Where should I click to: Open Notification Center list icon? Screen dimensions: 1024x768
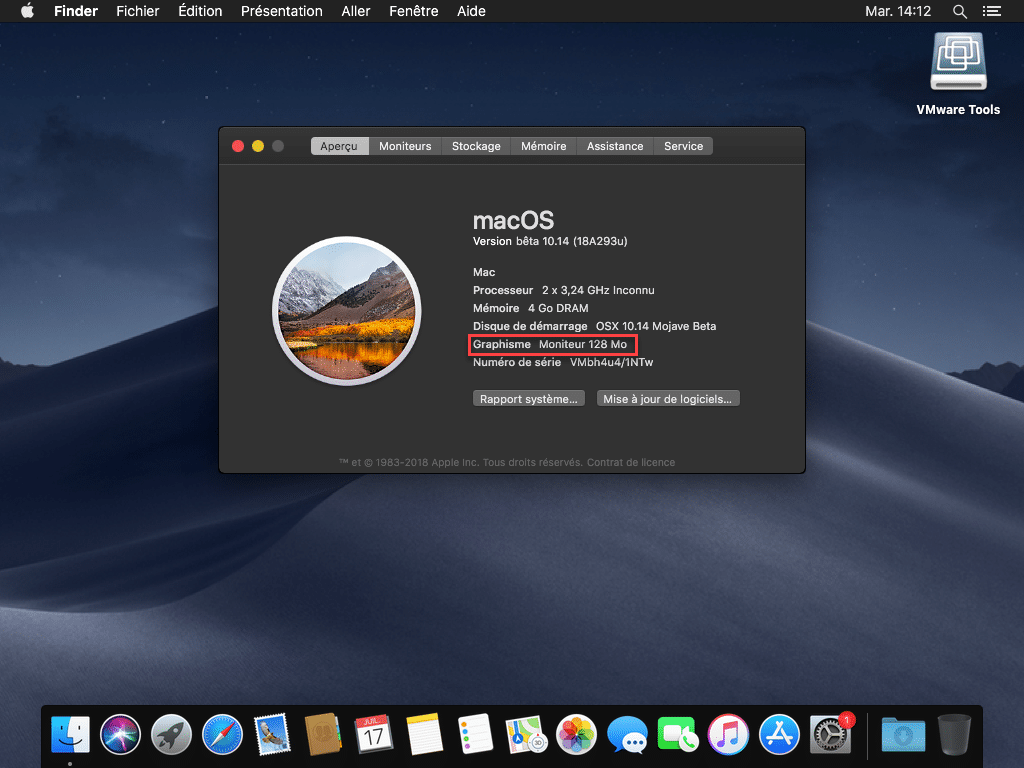[x=991, y=11]
